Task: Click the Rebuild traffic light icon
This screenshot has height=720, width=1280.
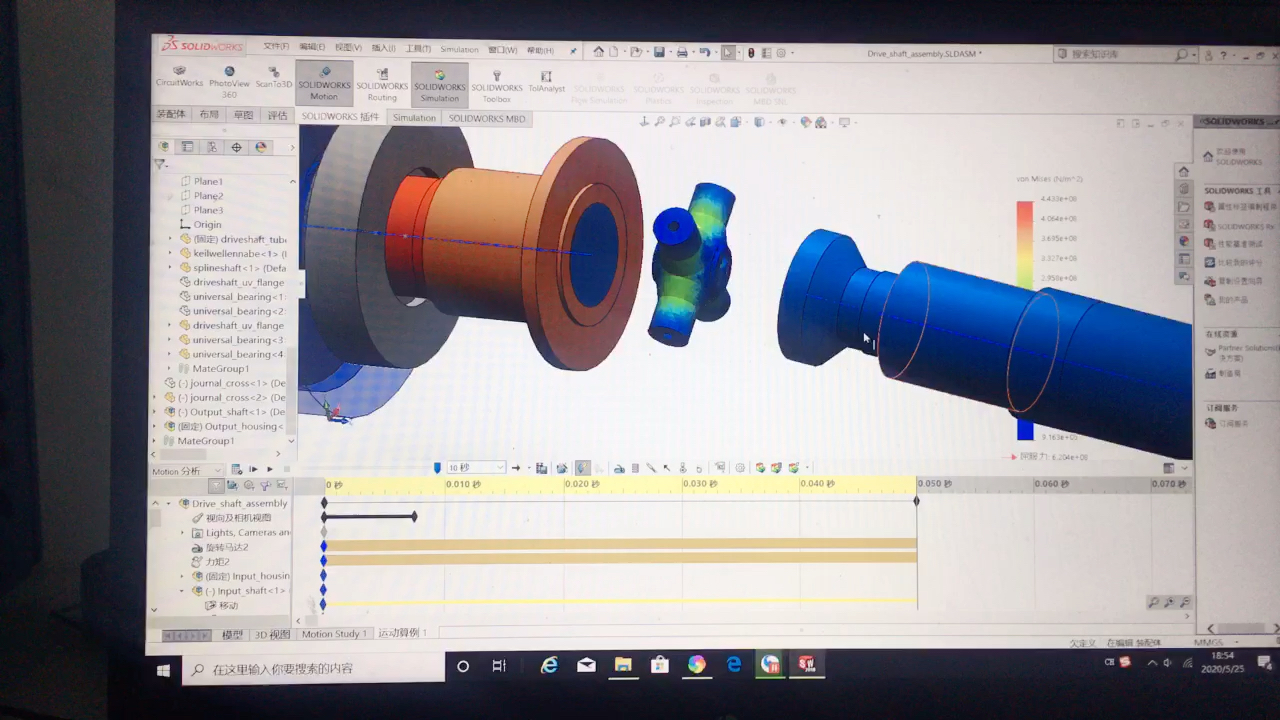Action: click(x=751, y=52)
